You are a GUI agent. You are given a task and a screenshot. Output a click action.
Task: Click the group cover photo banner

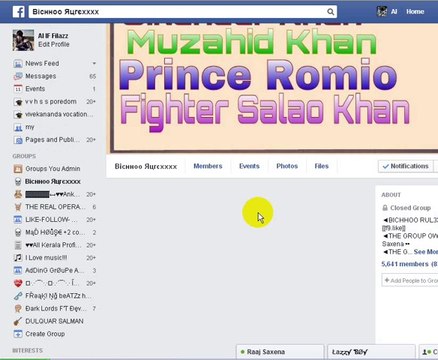273,88
